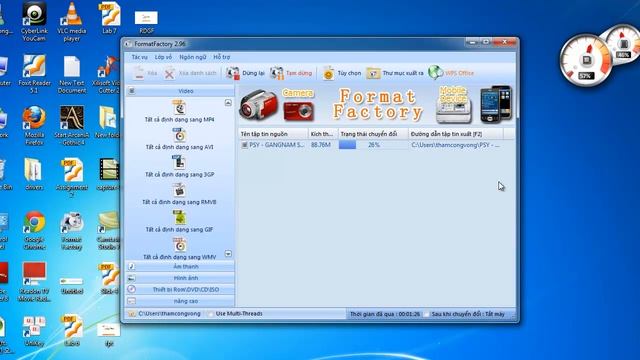Click Thời gian đã qua elapsed time

pos(384,314)
